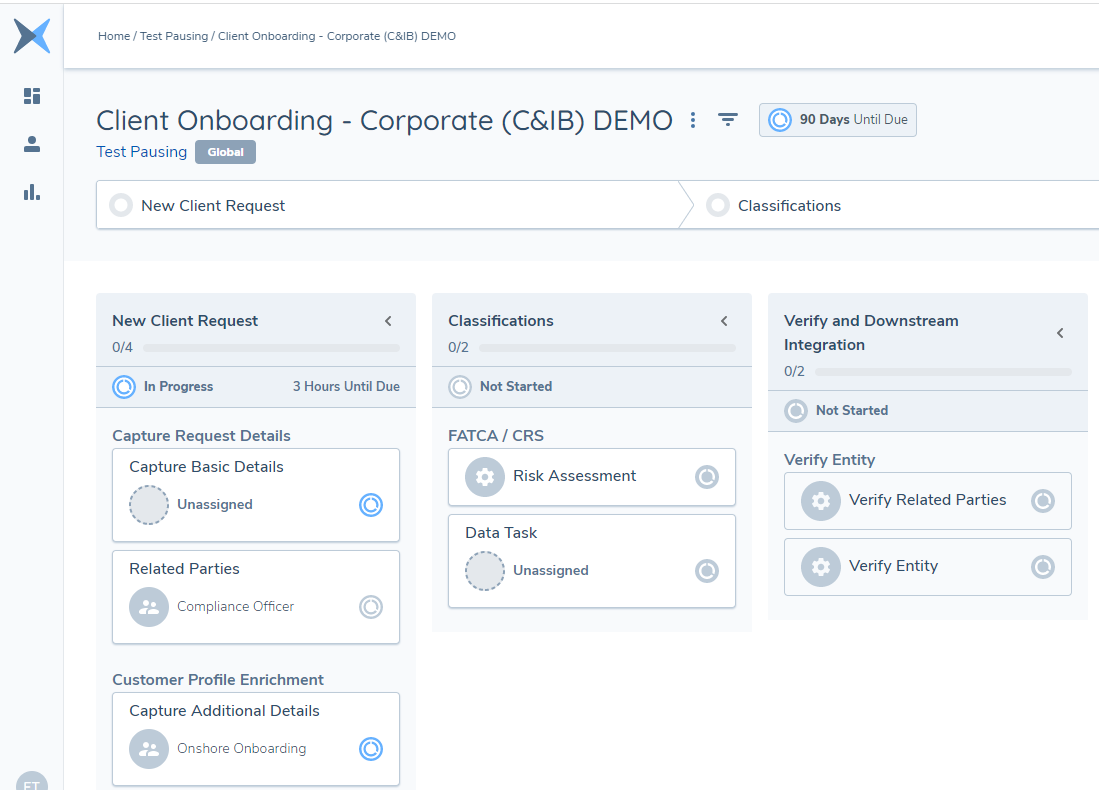
Task: Select the New Client Request stage step
Action: coord(390,205)
